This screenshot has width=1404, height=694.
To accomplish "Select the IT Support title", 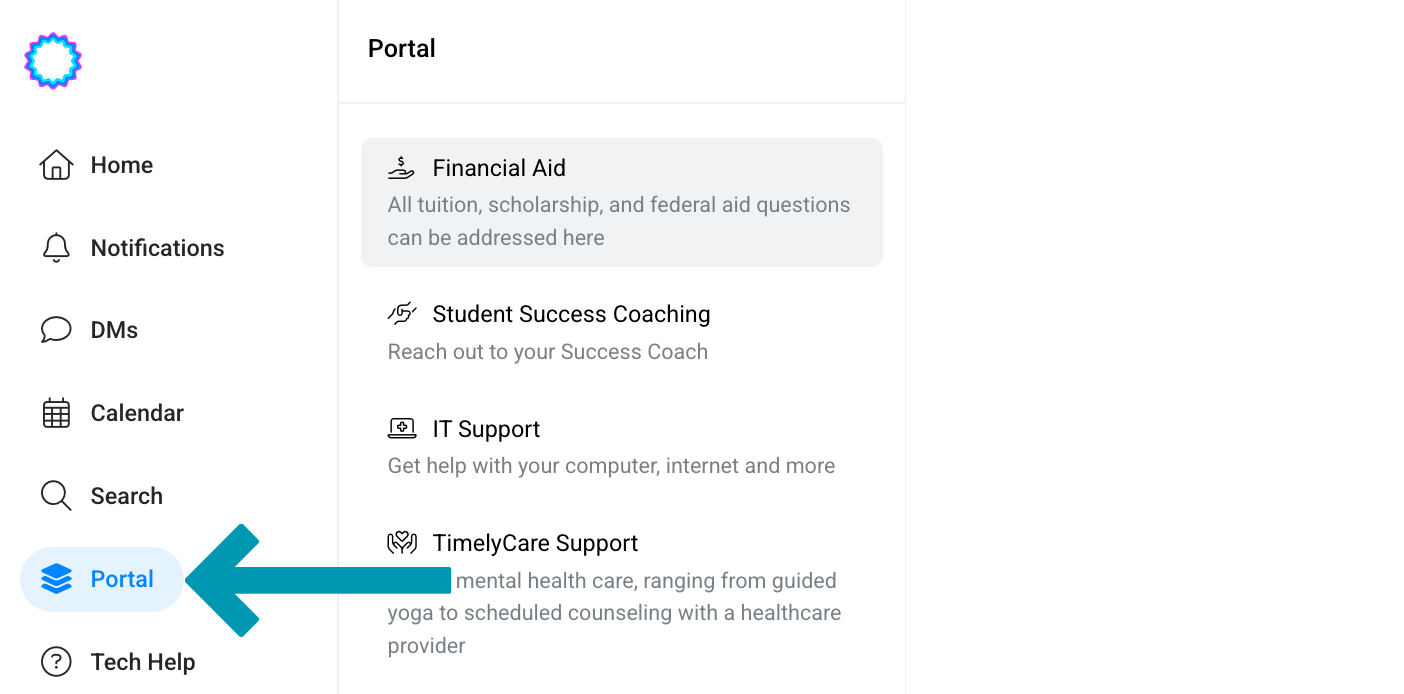I will (486, 429).
